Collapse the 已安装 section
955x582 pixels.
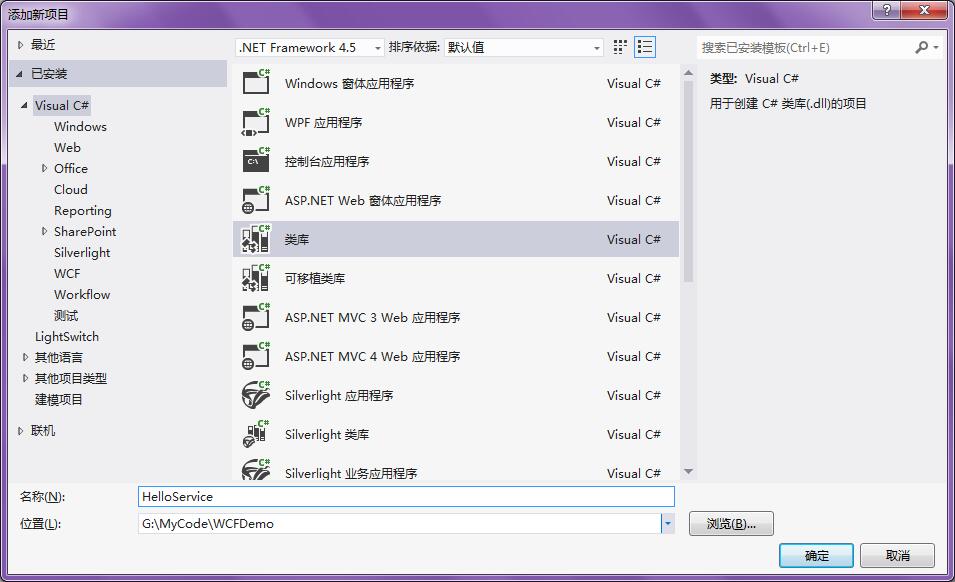(19, 74)
